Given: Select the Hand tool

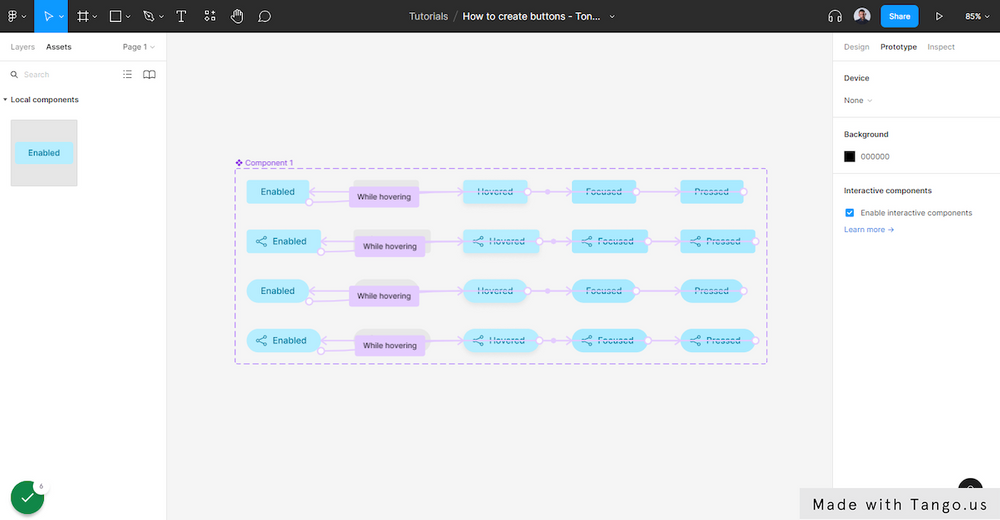Looking at the screenshot, I should pyautogui.click(x=237, y=16).
